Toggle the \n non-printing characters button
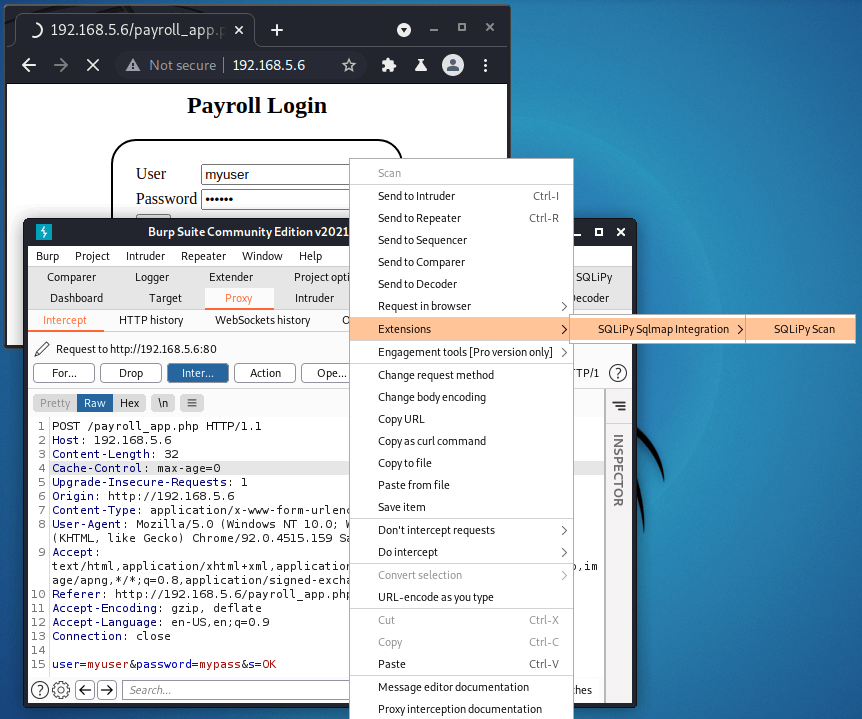 click(163, 403)
